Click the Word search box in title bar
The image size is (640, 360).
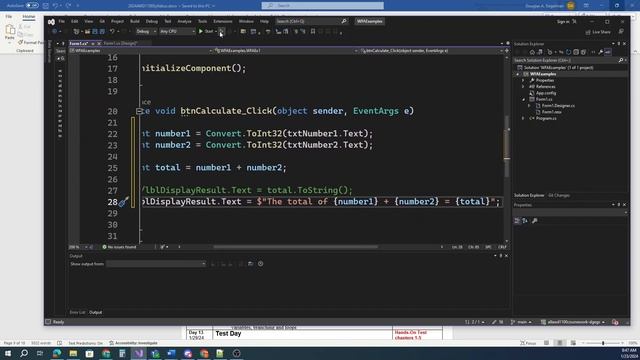click(322, 6)
